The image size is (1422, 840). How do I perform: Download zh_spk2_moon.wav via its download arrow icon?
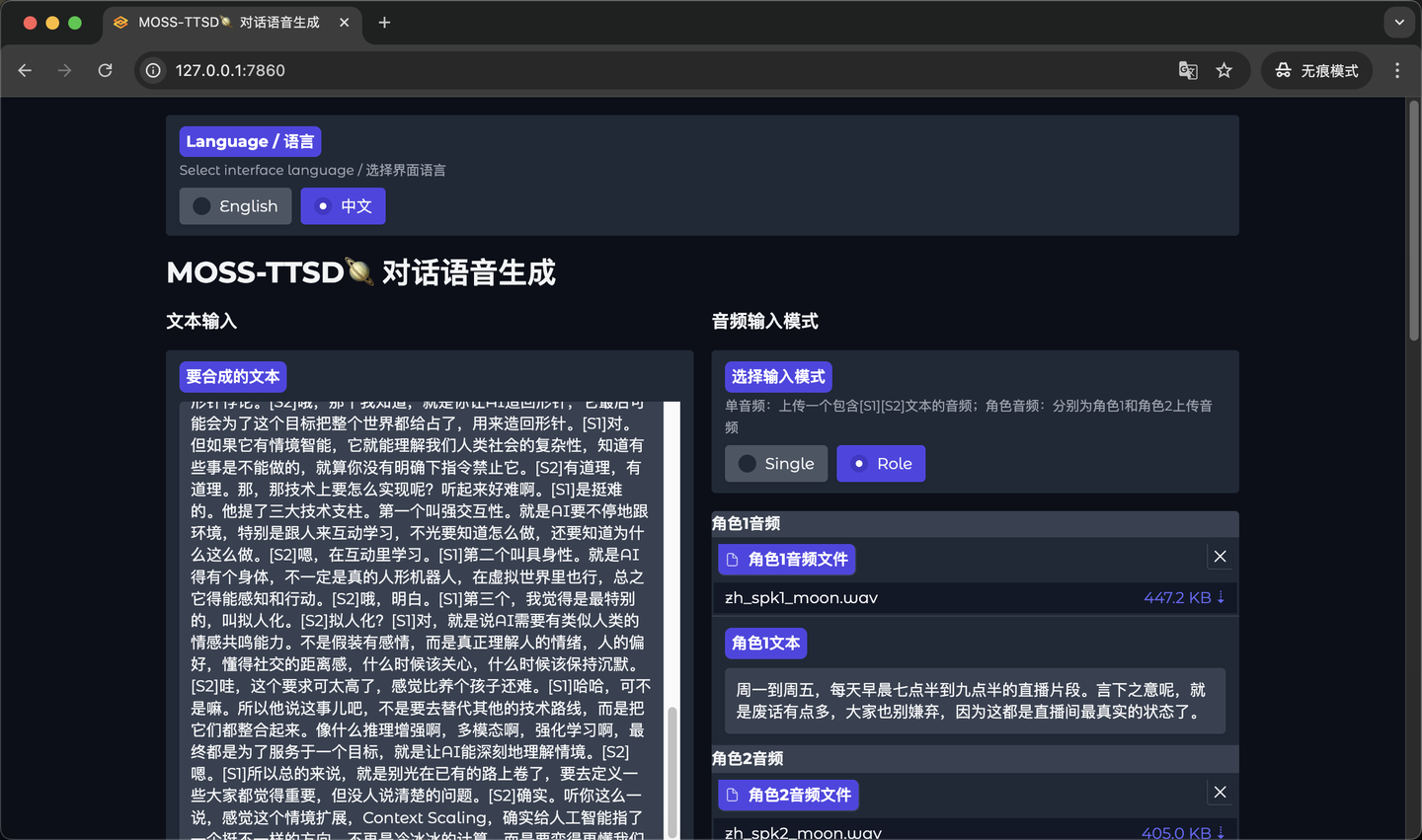1221,832
